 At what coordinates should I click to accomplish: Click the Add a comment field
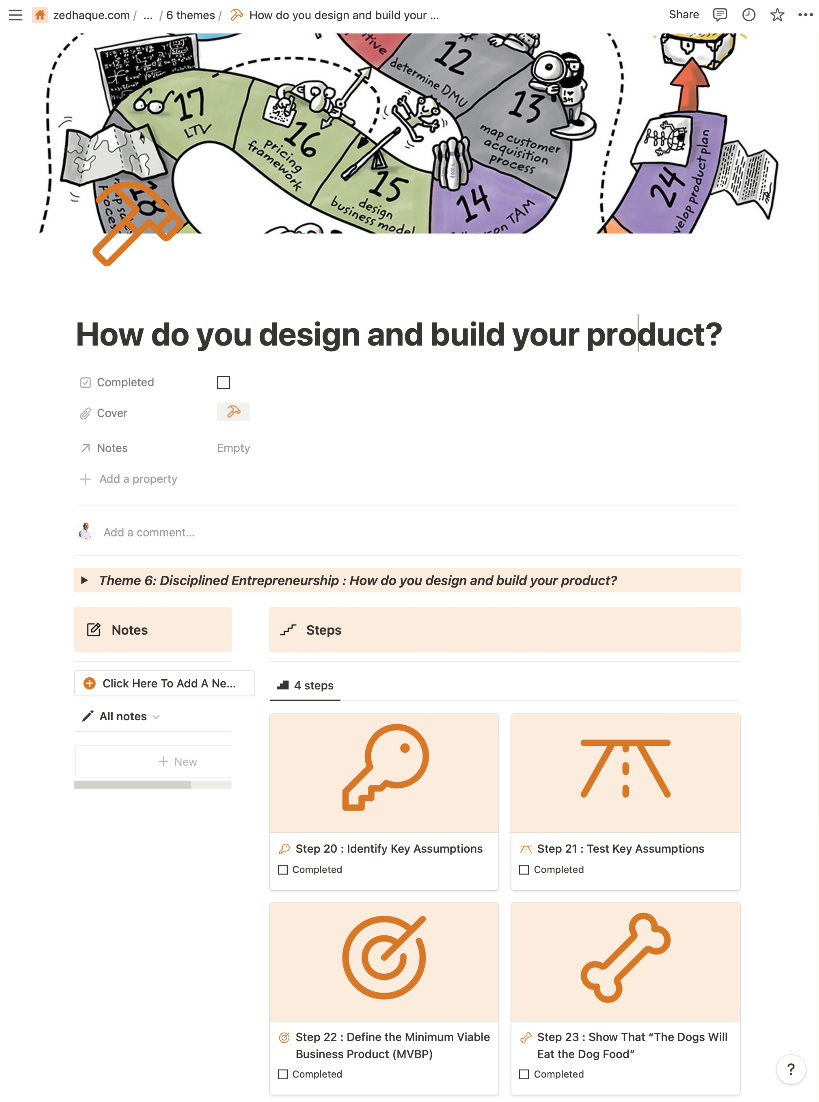click(x=149, y=532)
